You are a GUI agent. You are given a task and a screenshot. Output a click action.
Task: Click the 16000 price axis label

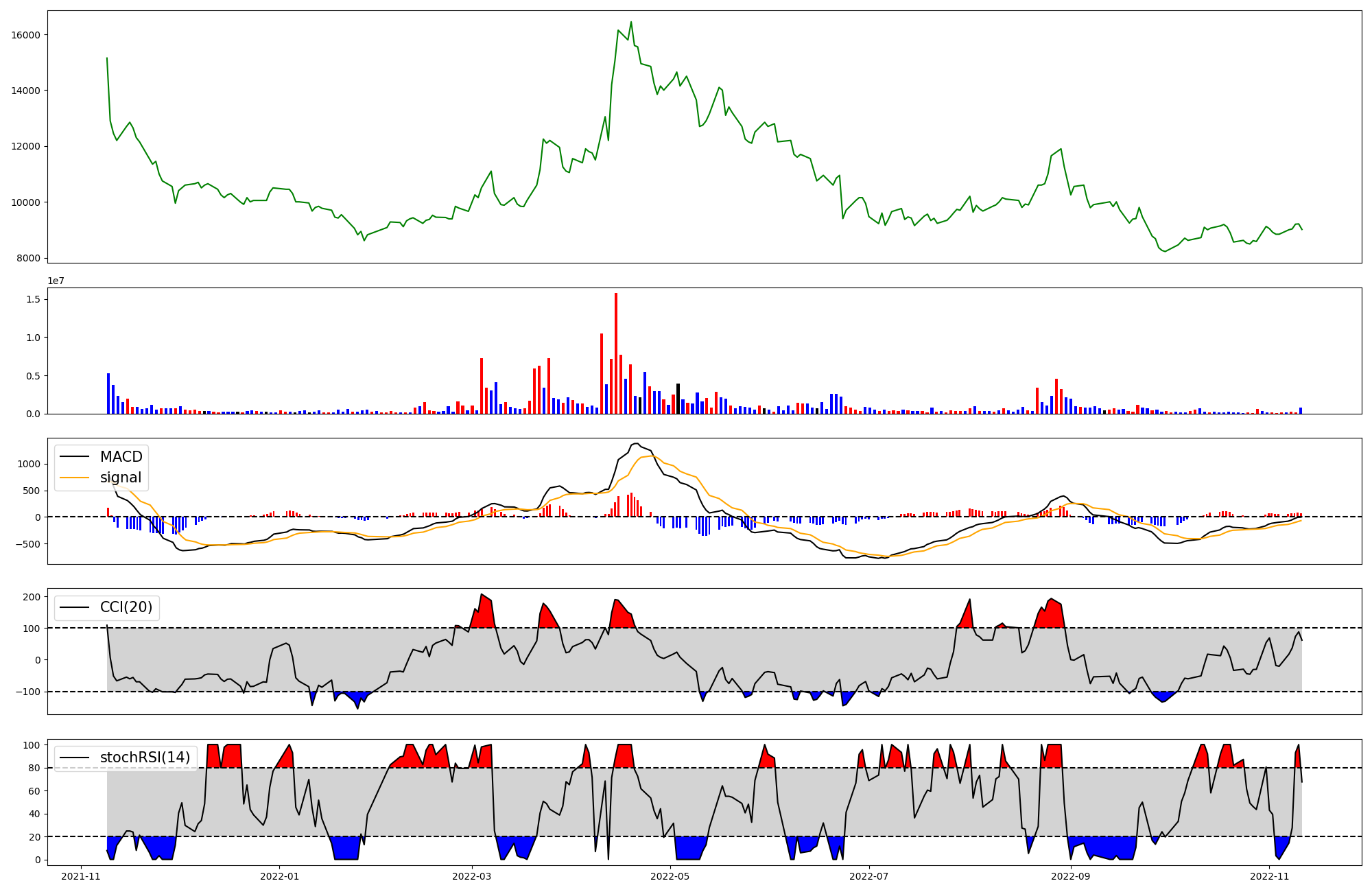click(25, 35)
